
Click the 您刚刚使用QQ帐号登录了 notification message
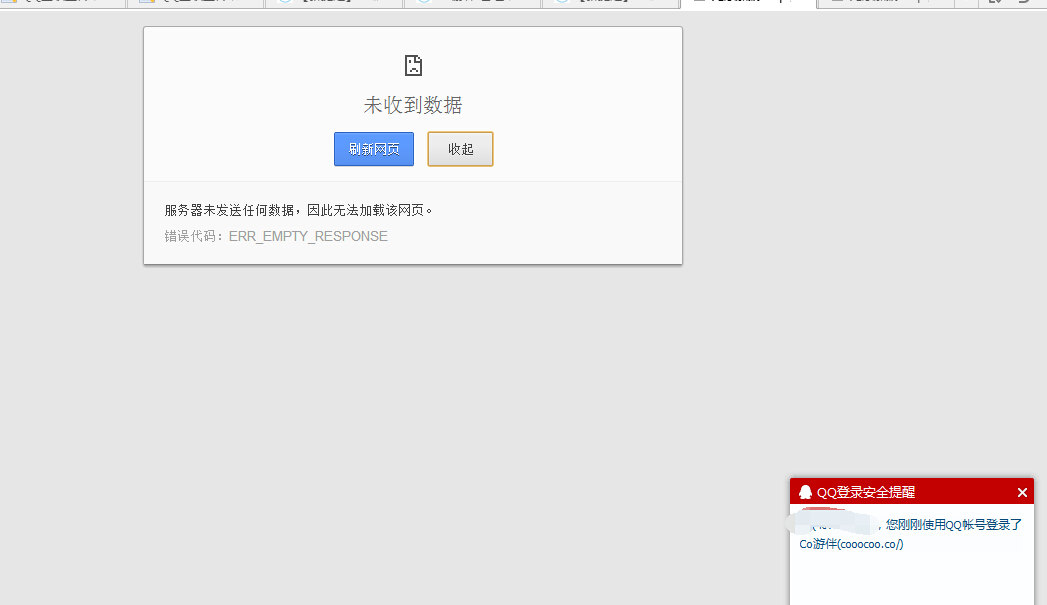click(x=954, y=524)
